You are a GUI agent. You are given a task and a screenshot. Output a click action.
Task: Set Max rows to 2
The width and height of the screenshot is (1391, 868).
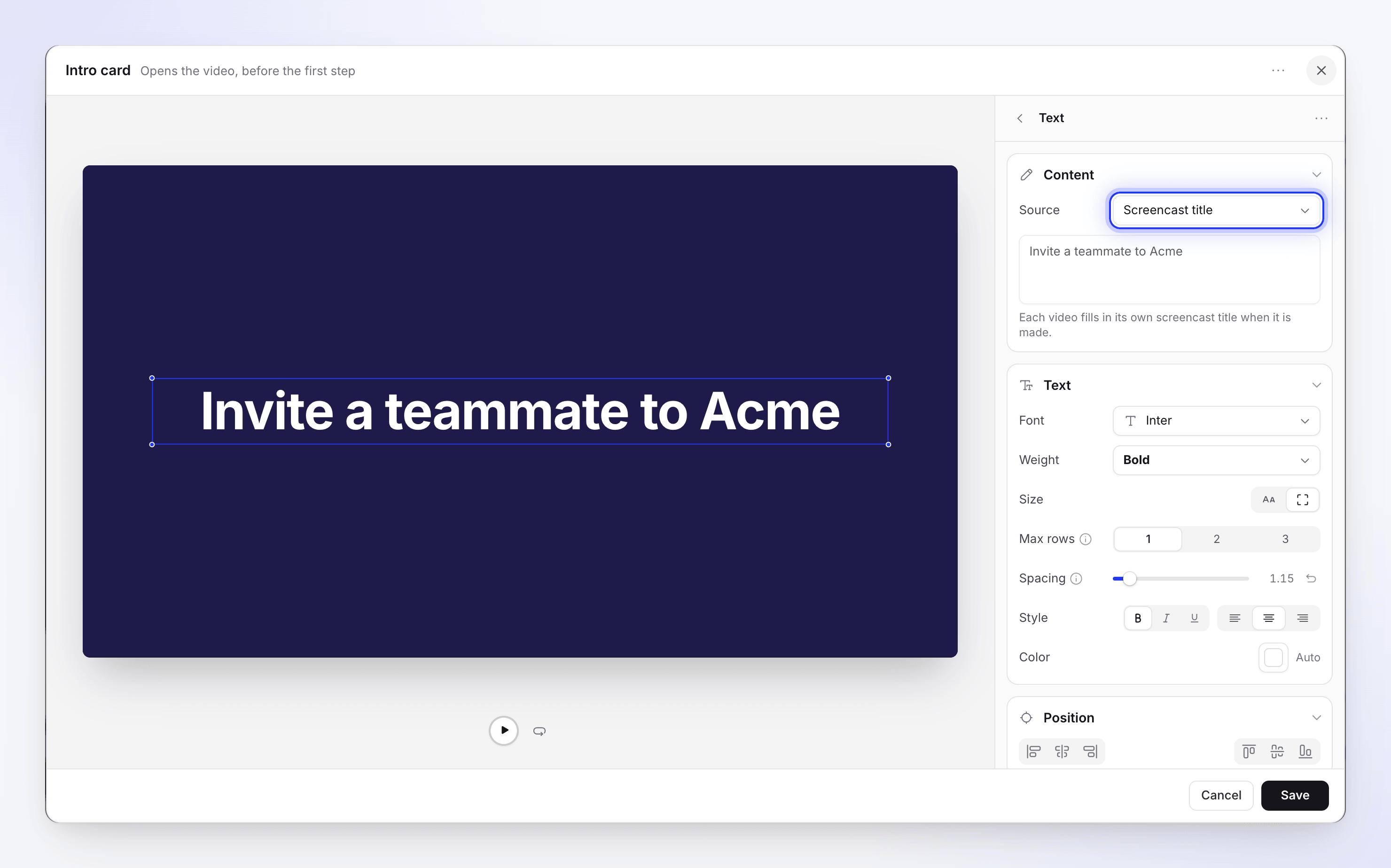(x=1216, y=539)
